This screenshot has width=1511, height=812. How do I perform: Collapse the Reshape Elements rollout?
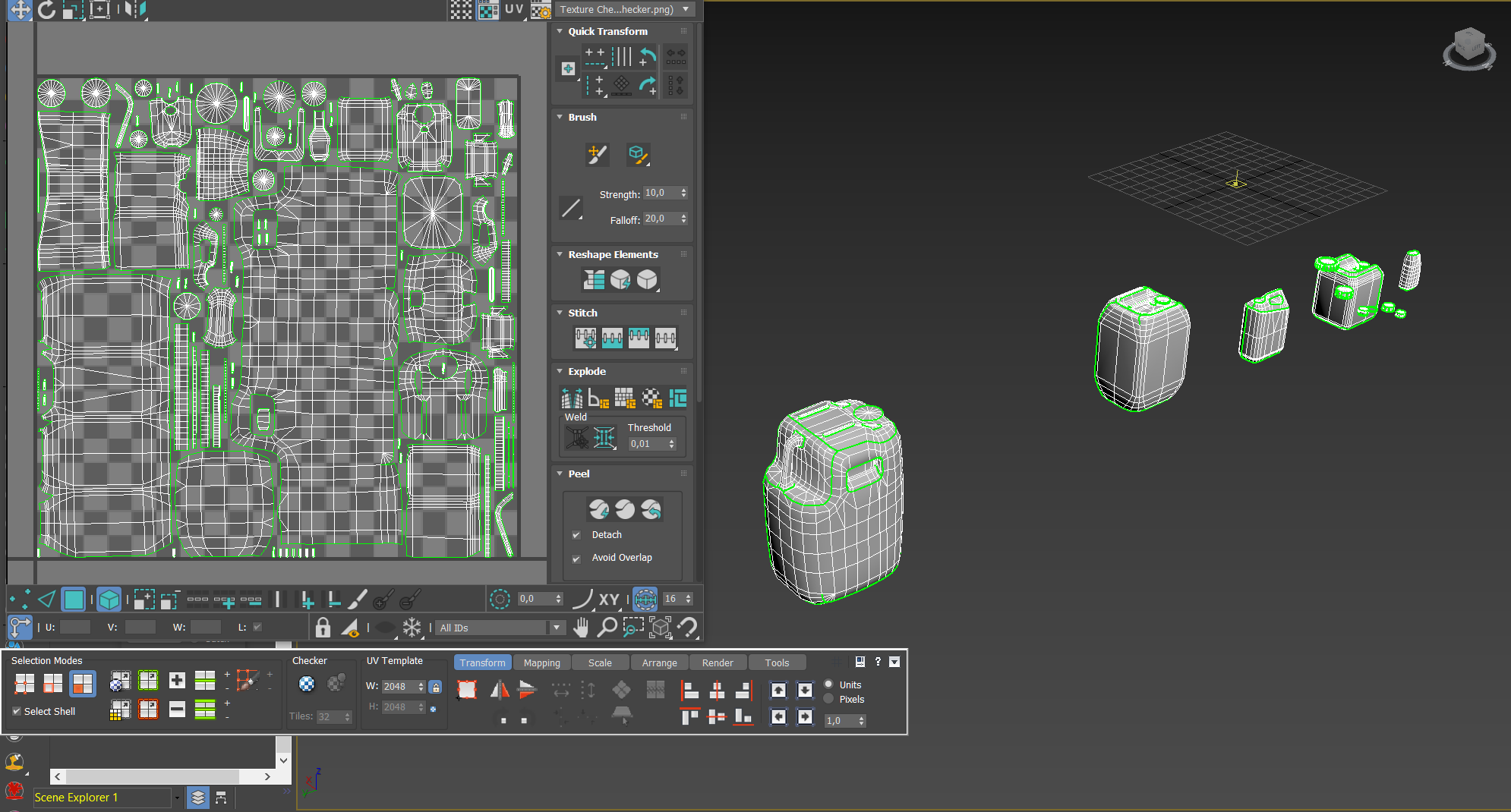[560, 254]
